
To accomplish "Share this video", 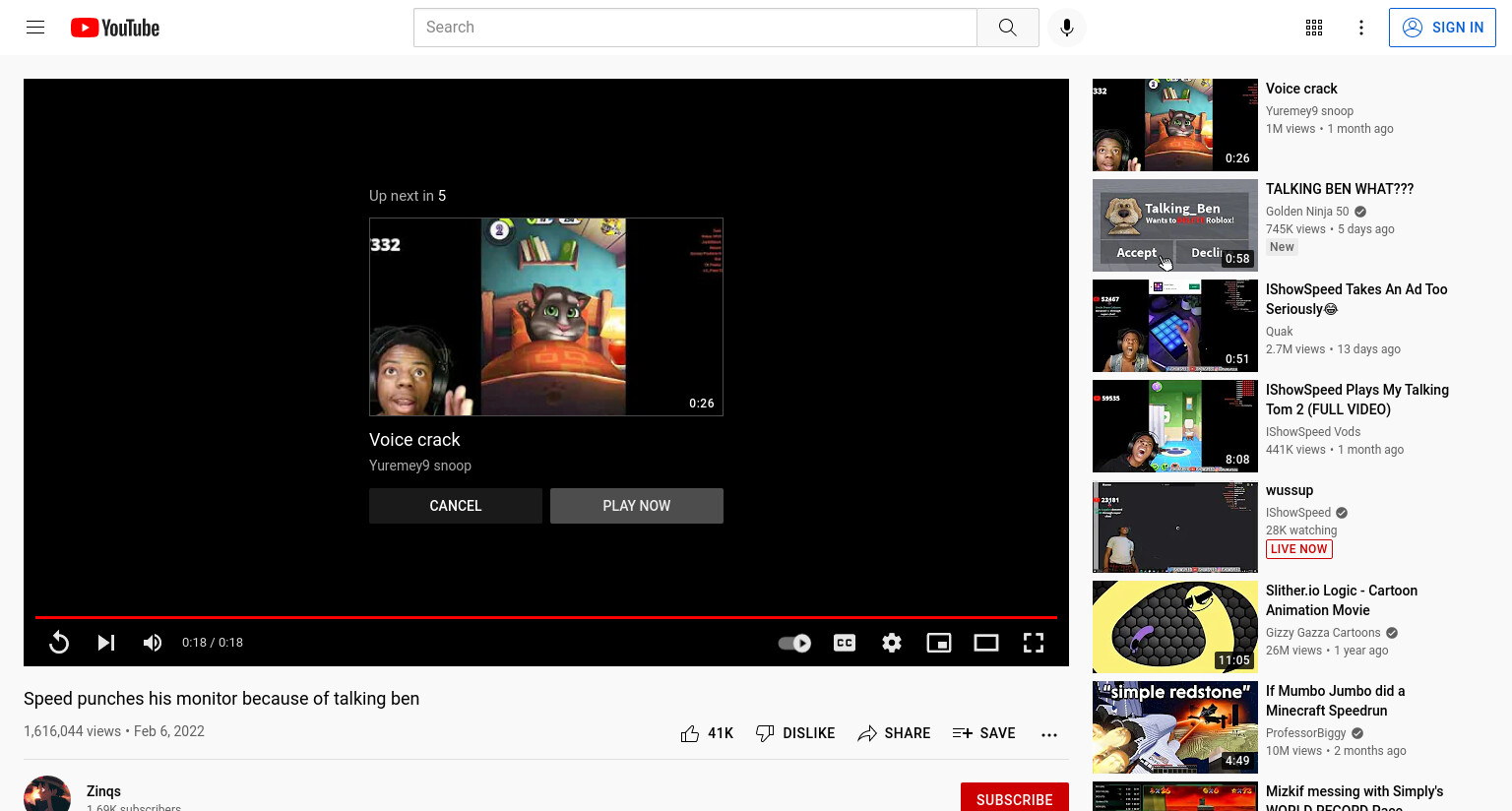I will click(894, 733).
